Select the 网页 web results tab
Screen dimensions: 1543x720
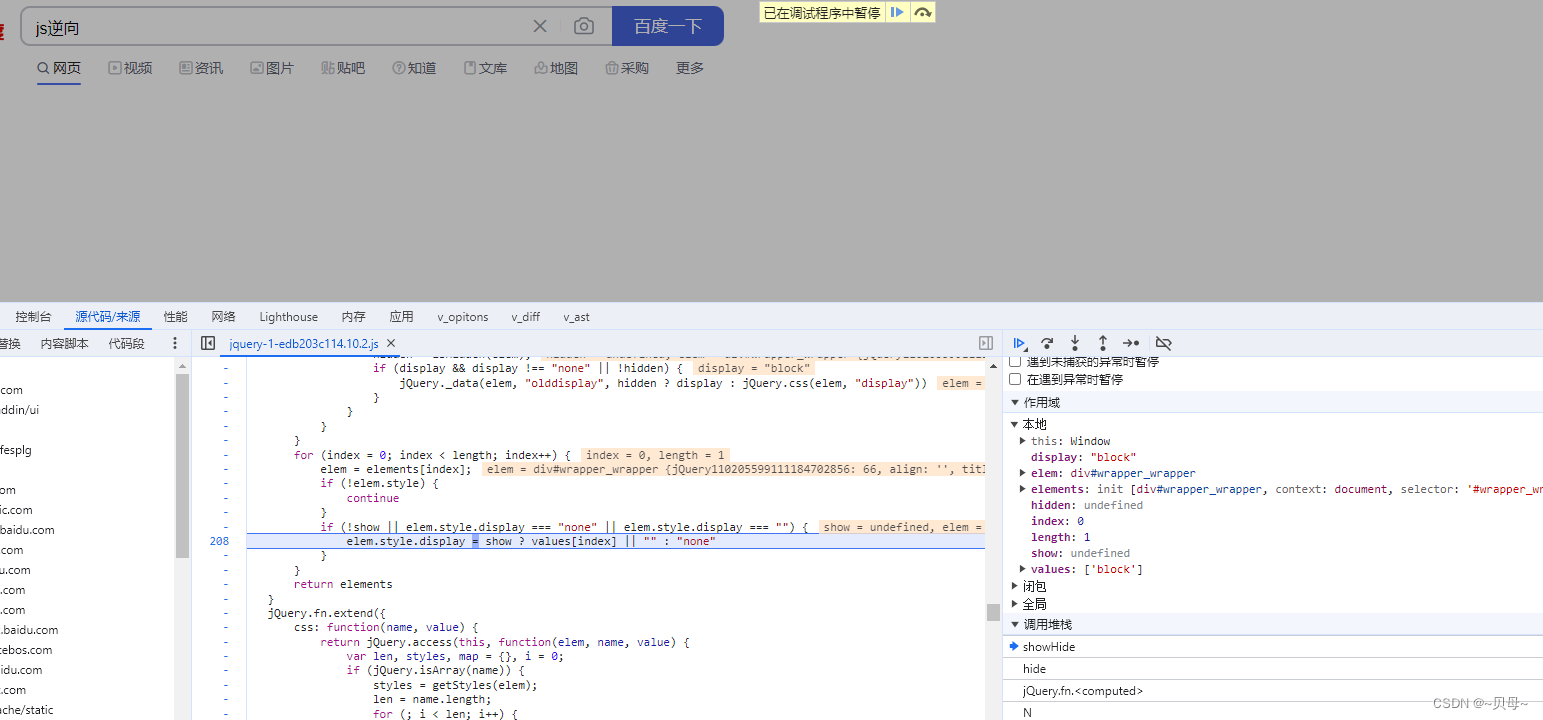pyautogui.click(x=59, y=68)
